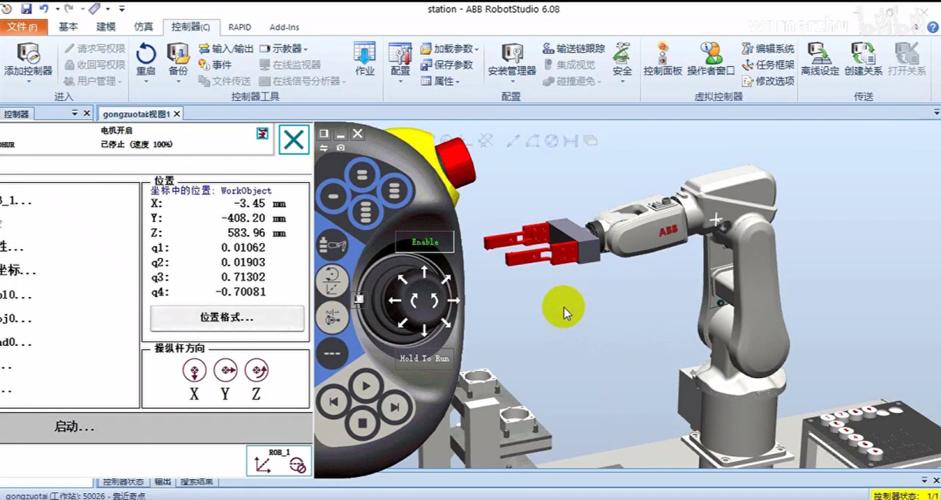
Task: Click the FlexPendant increment toggle button
Action: 332,354
